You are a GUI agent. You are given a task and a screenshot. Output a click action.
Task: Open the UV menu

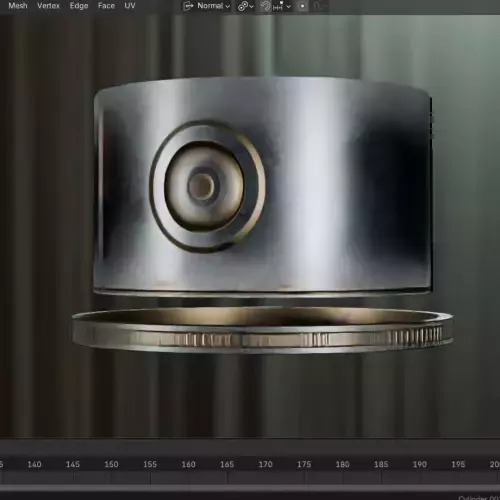tap(130, 6)
